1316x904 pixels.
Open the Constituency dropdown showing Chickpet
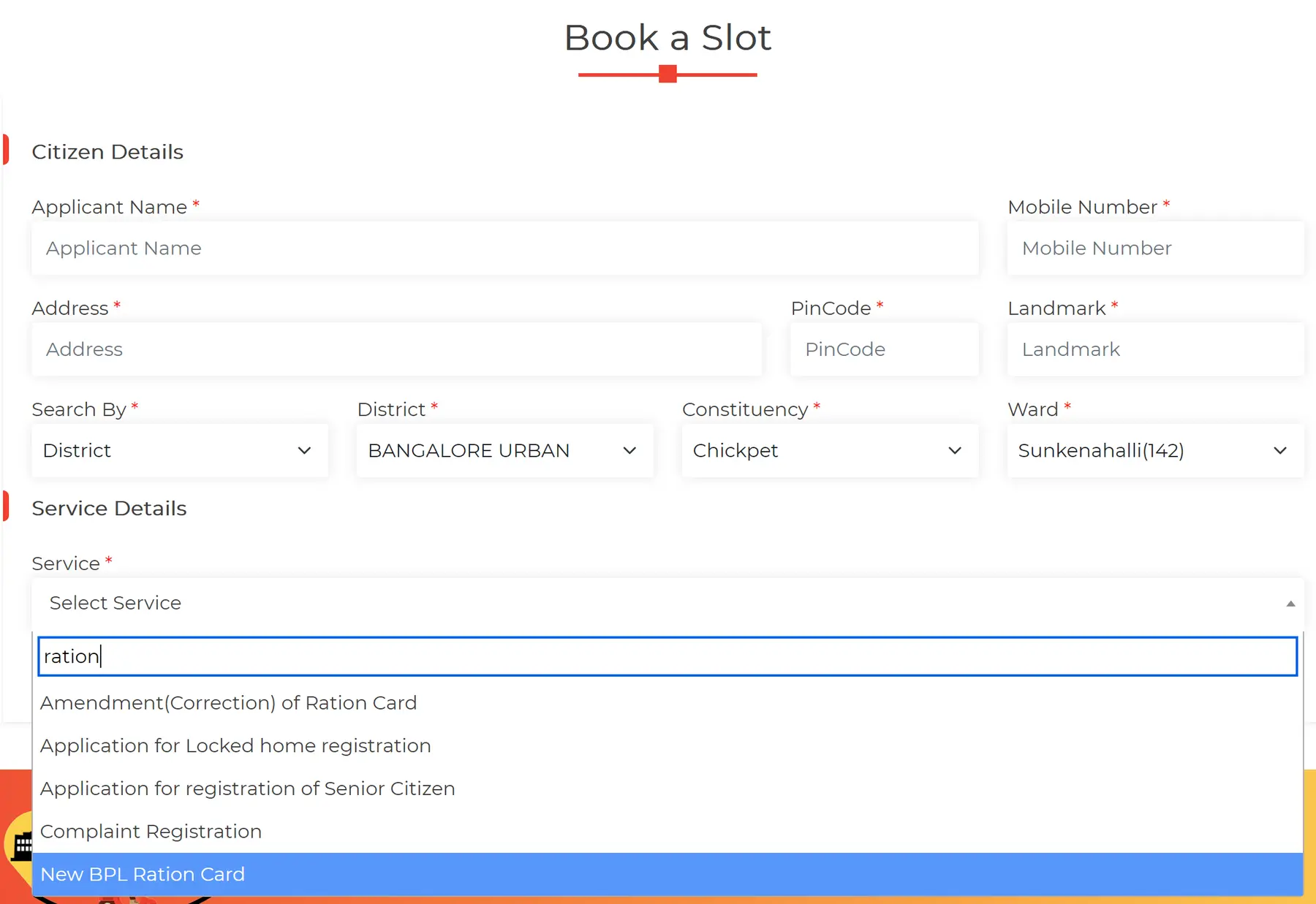click(x=829, y=451)
